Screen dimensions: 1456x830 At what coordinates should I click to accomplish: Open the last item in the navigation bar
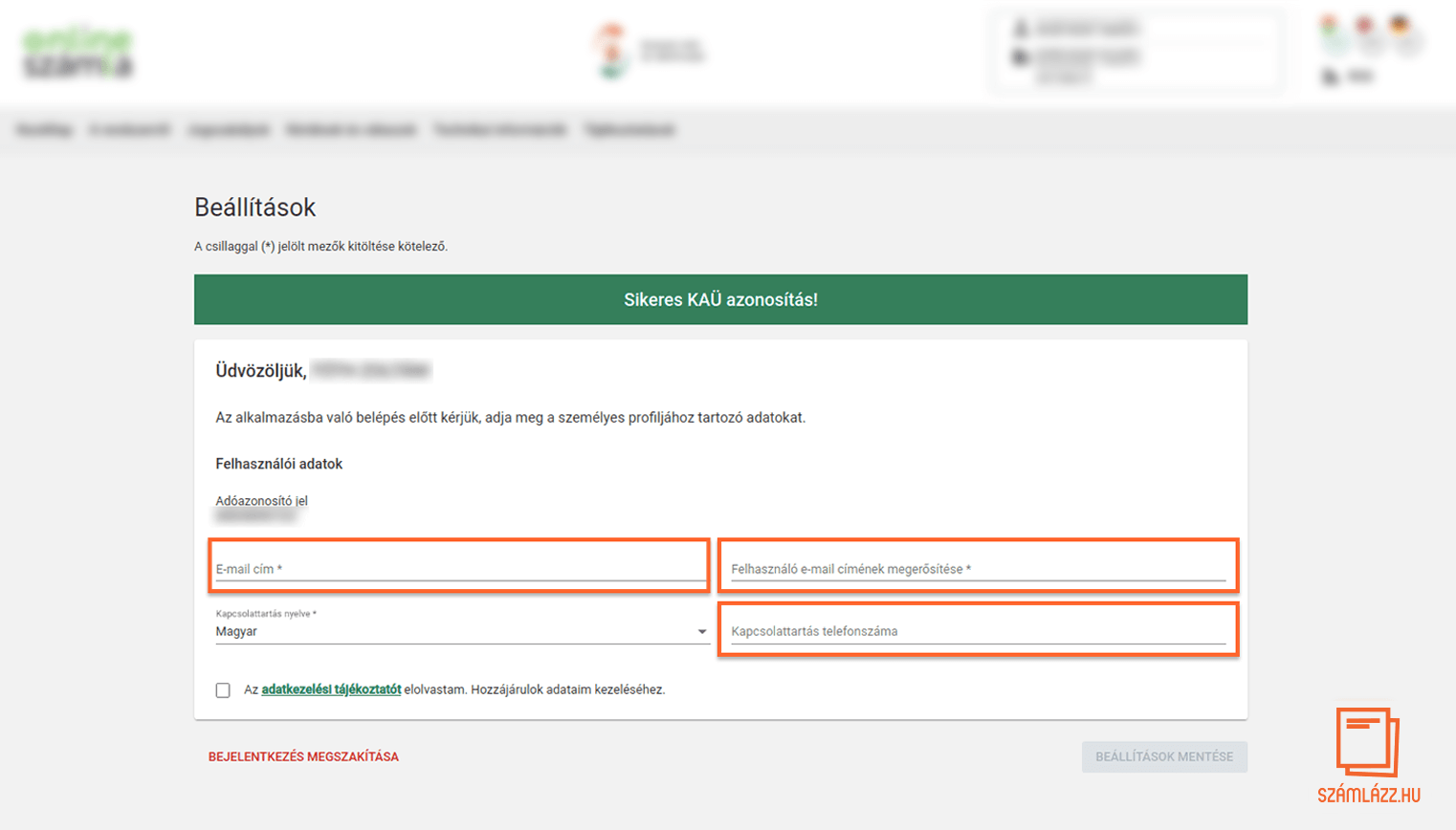pos(629,130)
